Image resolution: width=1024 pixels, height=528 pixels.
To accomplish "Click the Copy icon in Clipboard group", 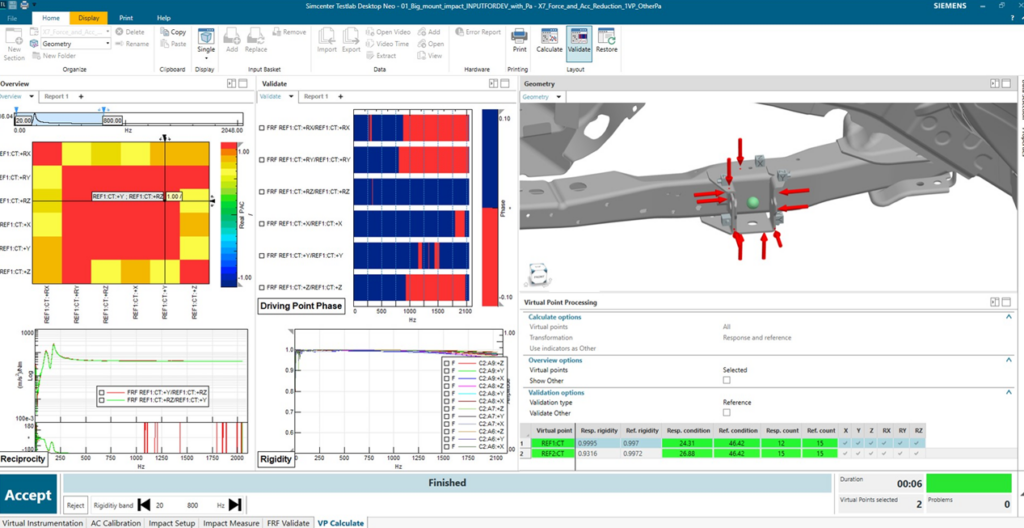I will tap(172, 32).
